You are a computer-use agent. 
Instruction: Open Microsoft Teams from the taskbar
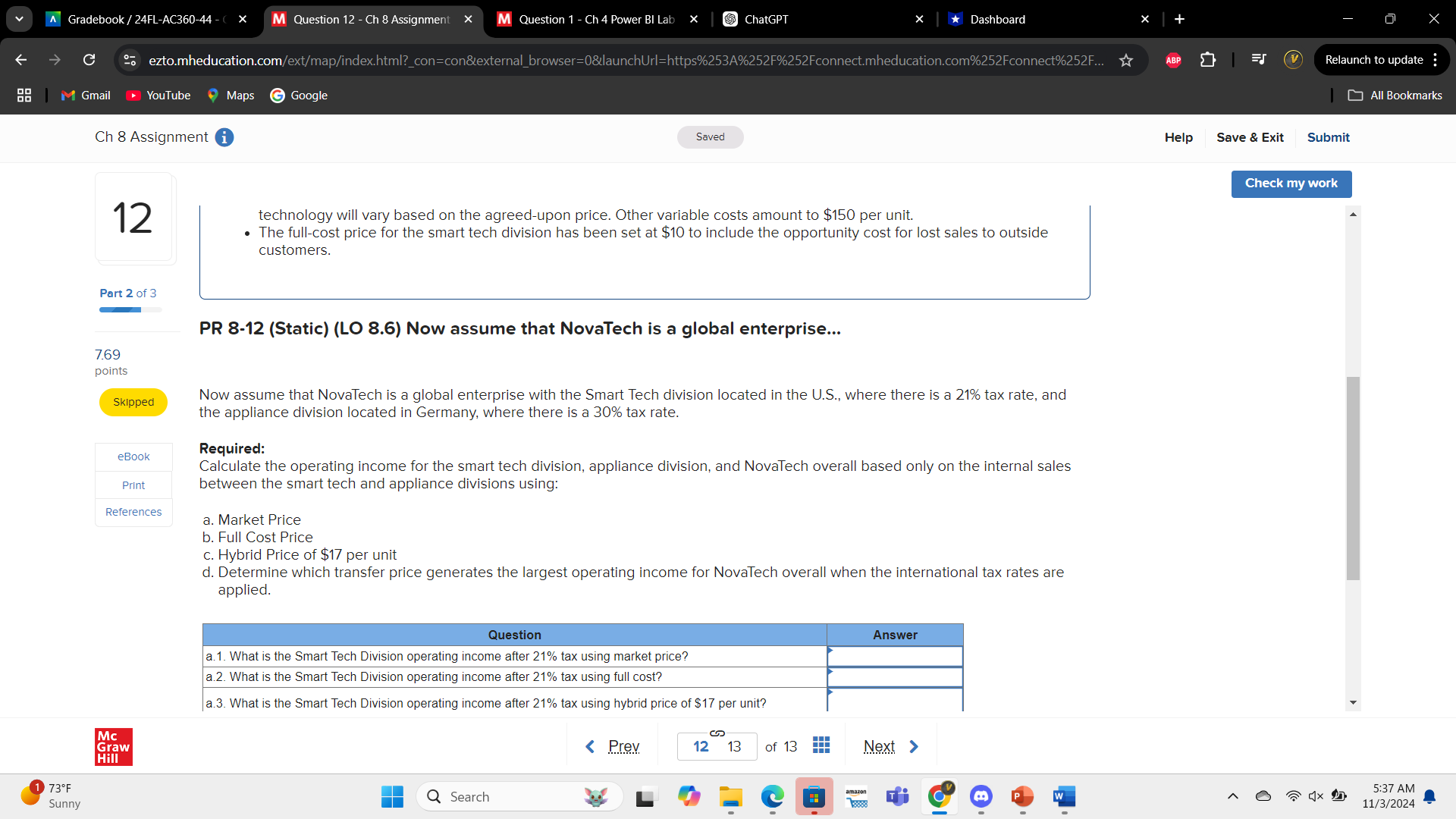897,797
